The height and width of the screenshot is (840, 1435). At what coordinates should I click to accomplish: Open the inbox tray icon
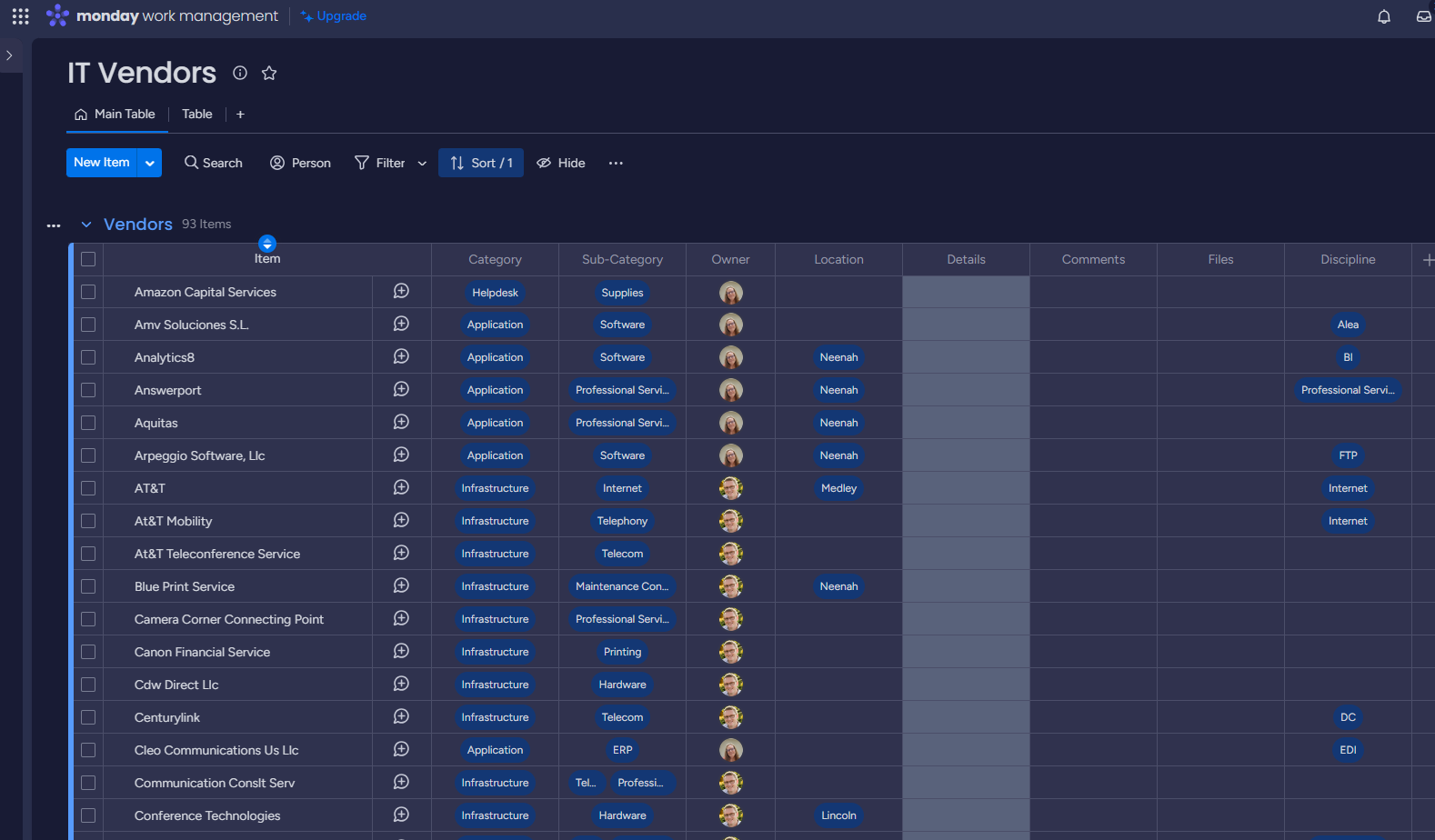pyautogui.click(x=1423, y=16)
